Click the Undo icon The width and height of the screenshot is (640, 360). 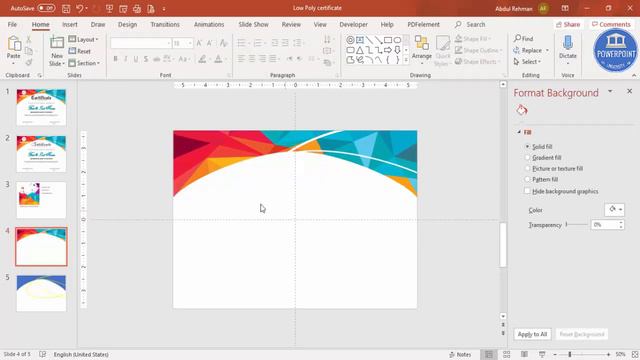coord(80,8)
